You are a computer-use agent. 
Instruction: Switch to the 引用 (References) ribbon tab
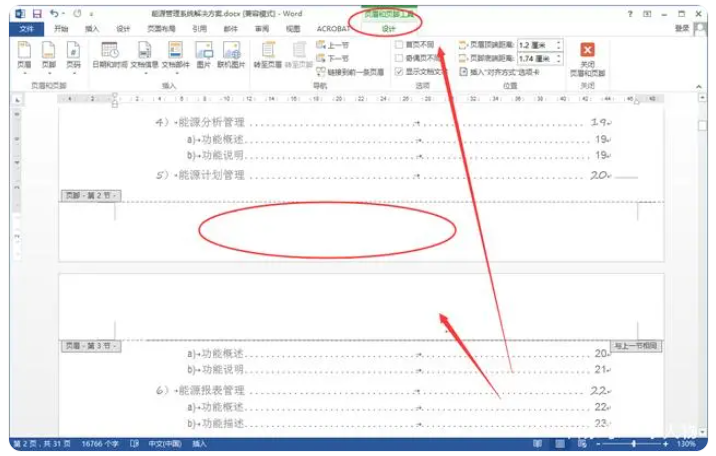(200, 29)
